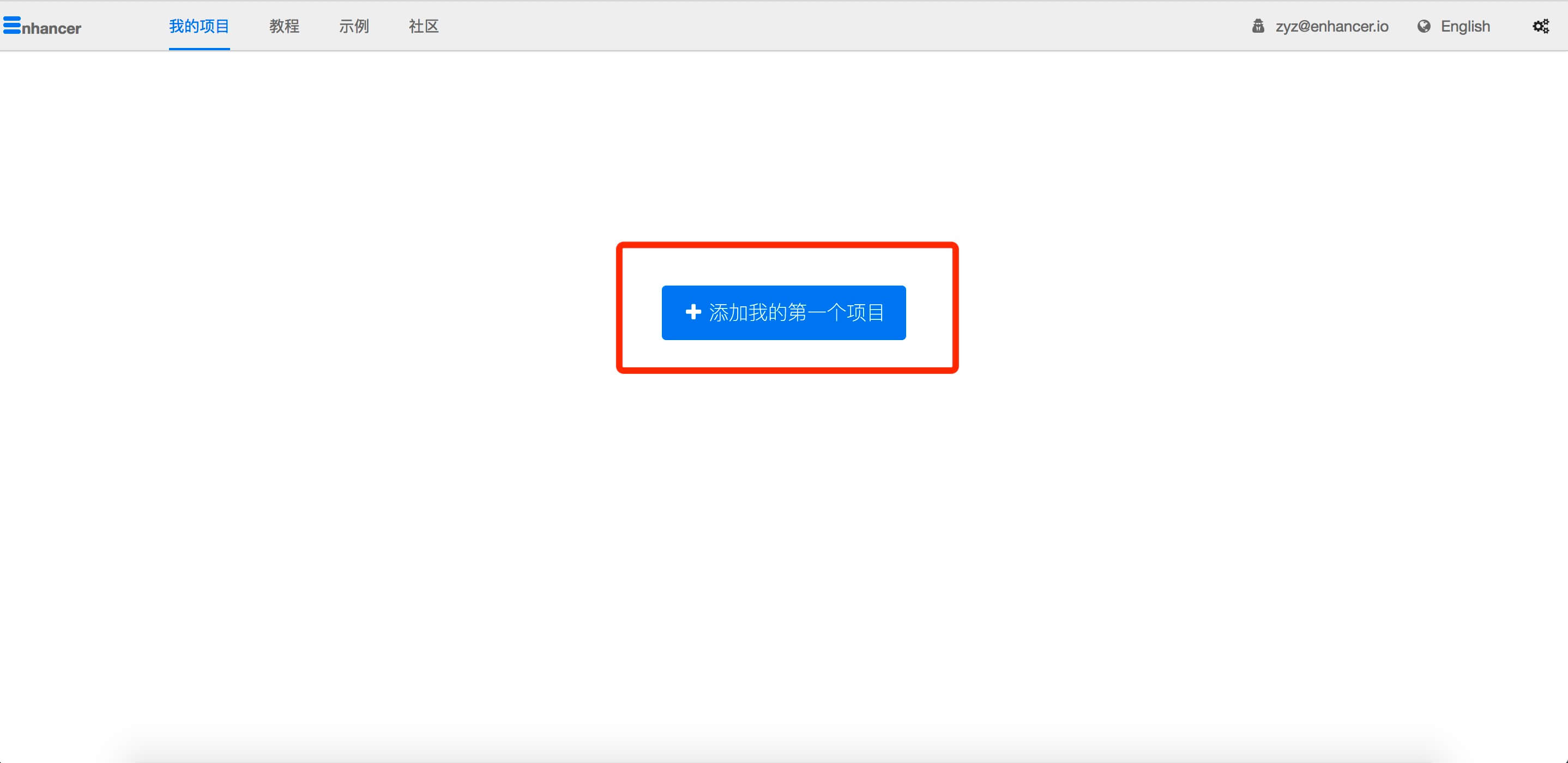Image resolution: width=1568 pixels, height=763 pixels.
Task: Open account menu zyz@enhancer.io
Action: (x=1331, y=26)
